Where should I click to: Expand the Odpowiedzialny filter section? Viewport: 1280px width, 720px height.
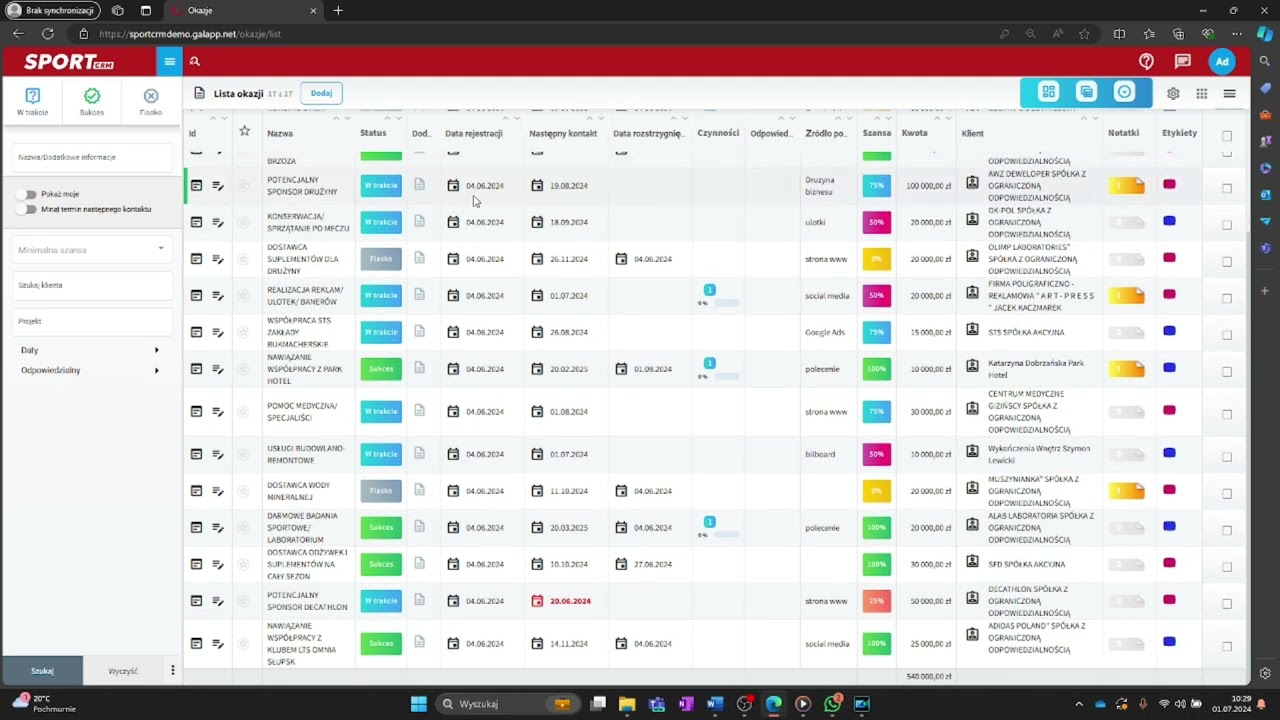(89, 370)
